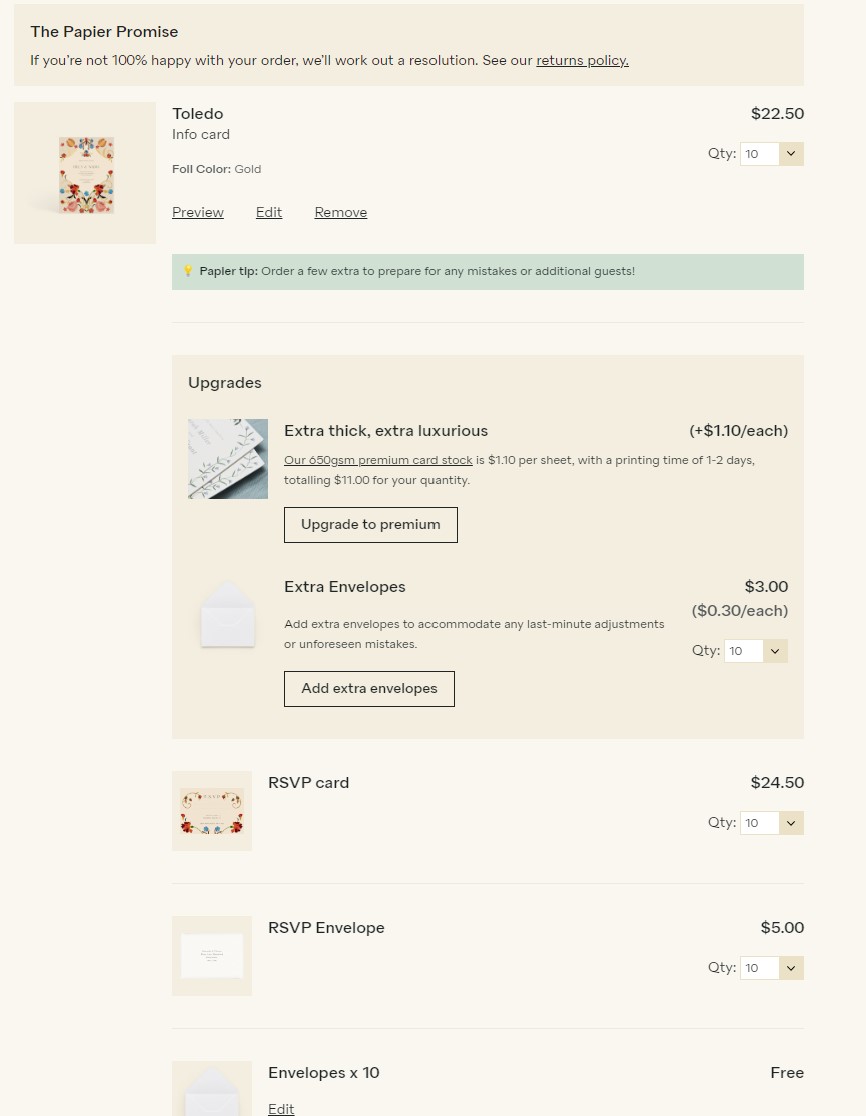Click the Extra Envelopes envelope image
Image resolution: width=866 pixels, height=1116 pixels.
click(x=228, y=614)
